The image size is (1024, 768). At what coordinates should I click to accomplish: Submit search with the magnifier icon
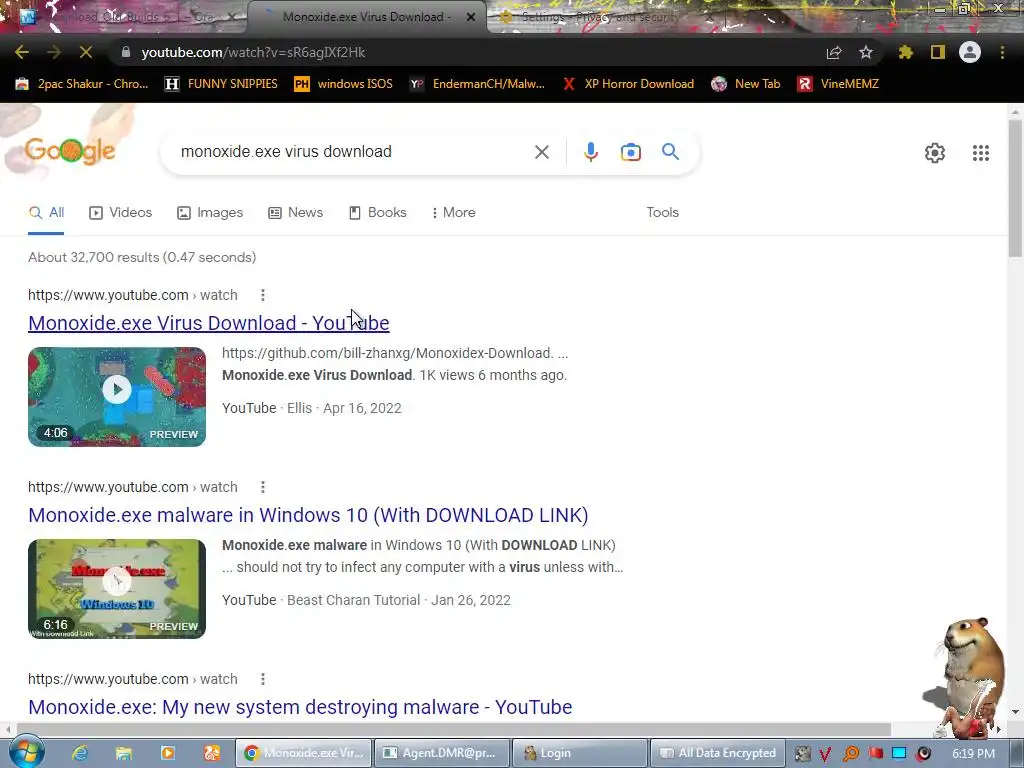click(670, 152)
